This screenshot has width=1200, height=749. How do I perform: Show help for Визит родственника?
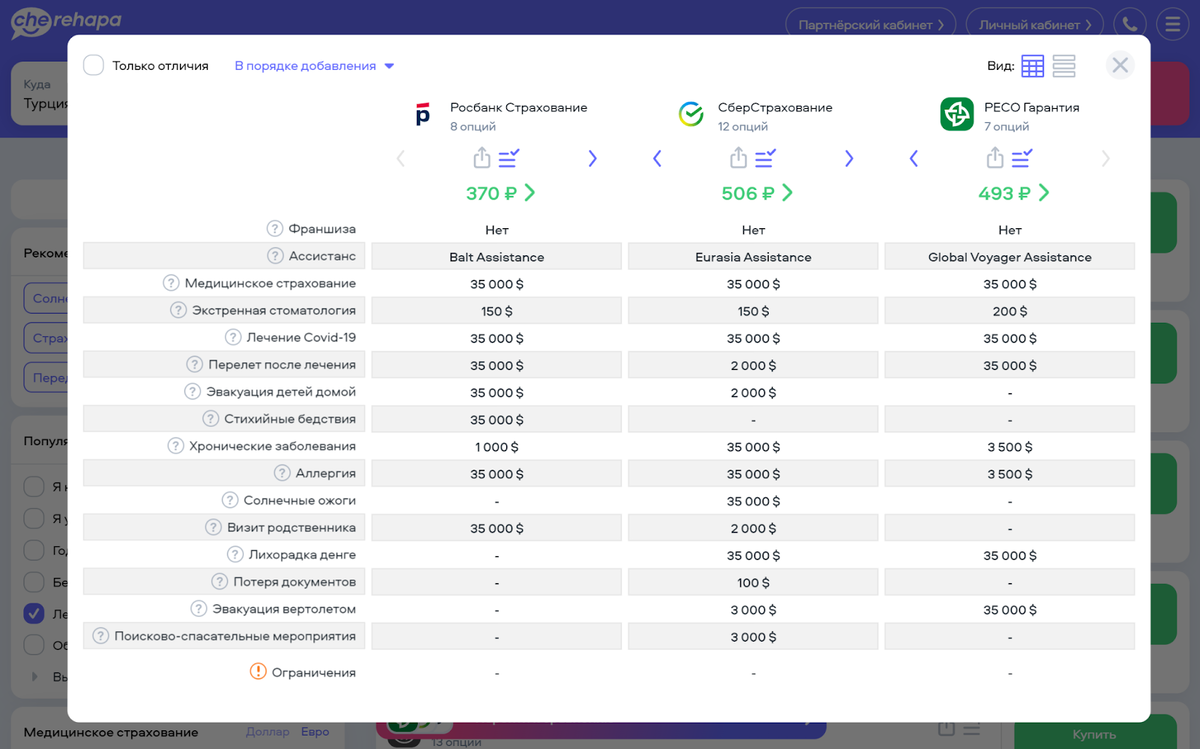(x=214, y=527)
